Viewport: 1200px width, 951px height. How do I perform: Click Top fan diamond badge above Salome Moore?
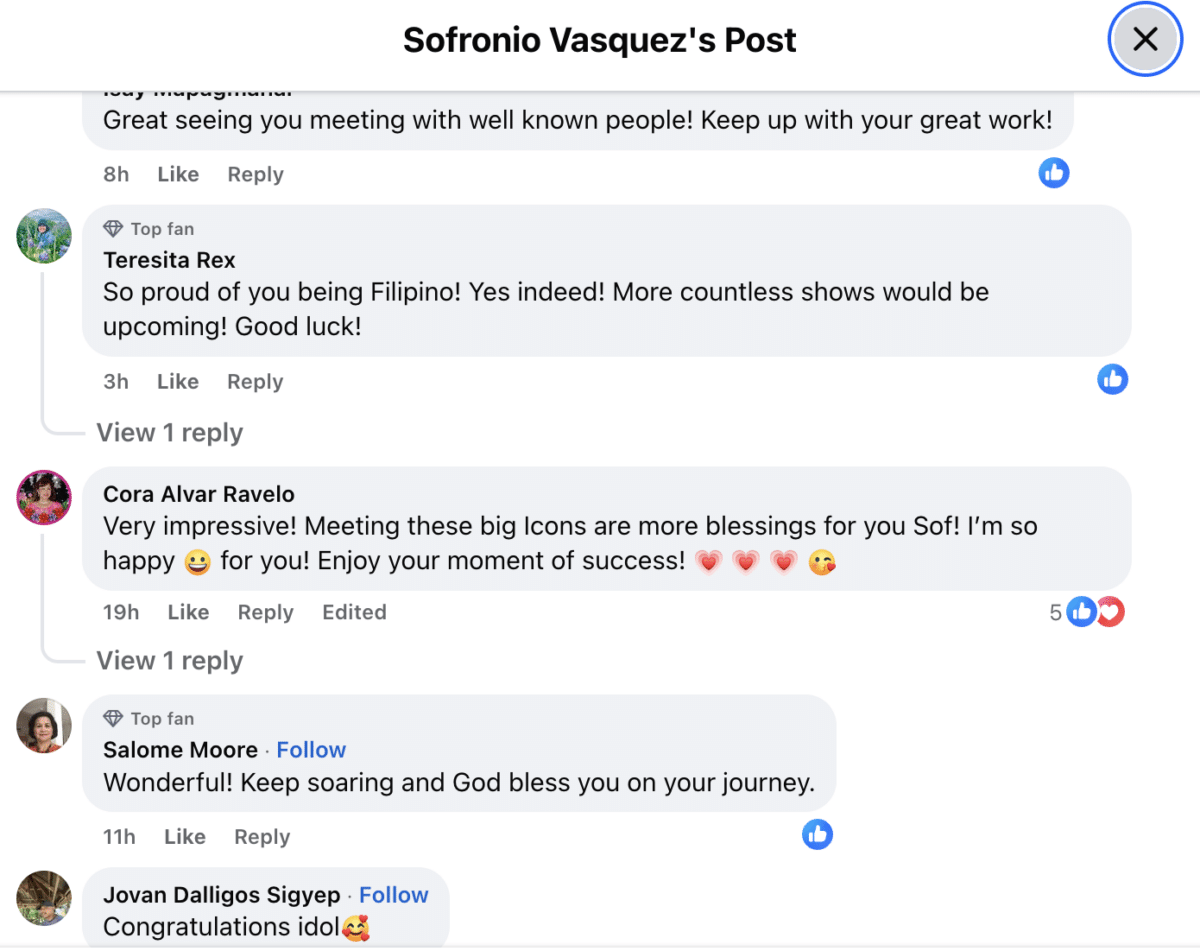[x=113, y=719]
